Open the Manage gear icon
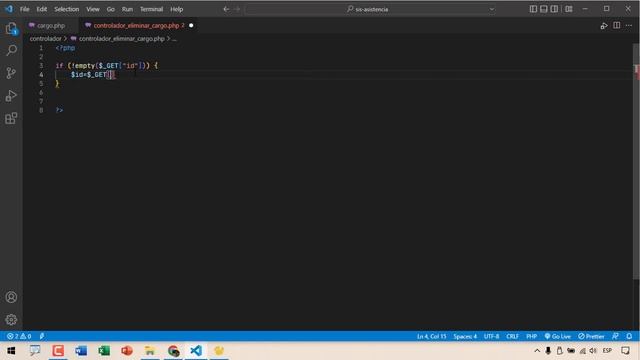Image resolution: width=640 pixels, height=360 pixels. point(11,320)
